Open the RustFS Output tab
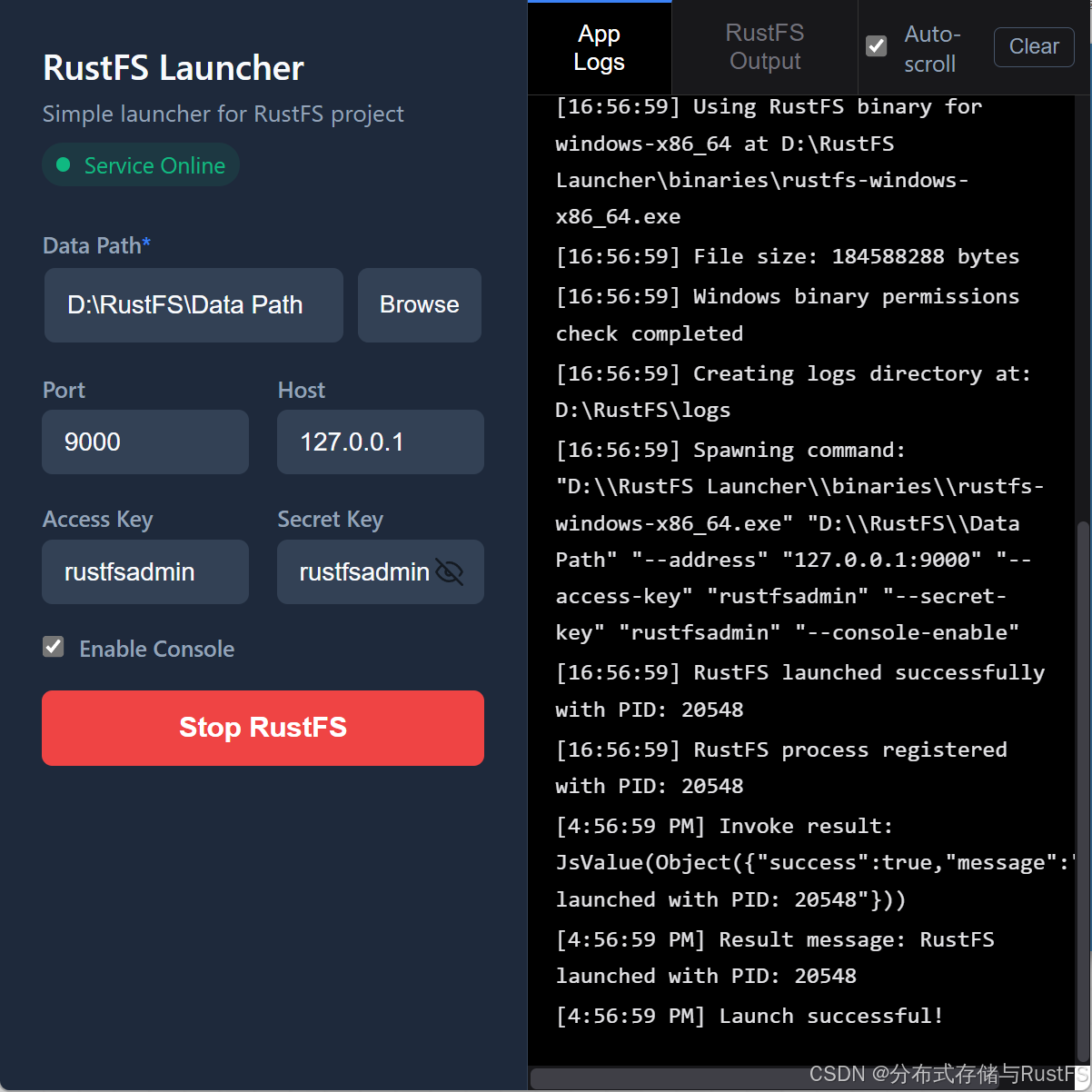The height and width of the screenshot is (1092, 1092). 765,47
